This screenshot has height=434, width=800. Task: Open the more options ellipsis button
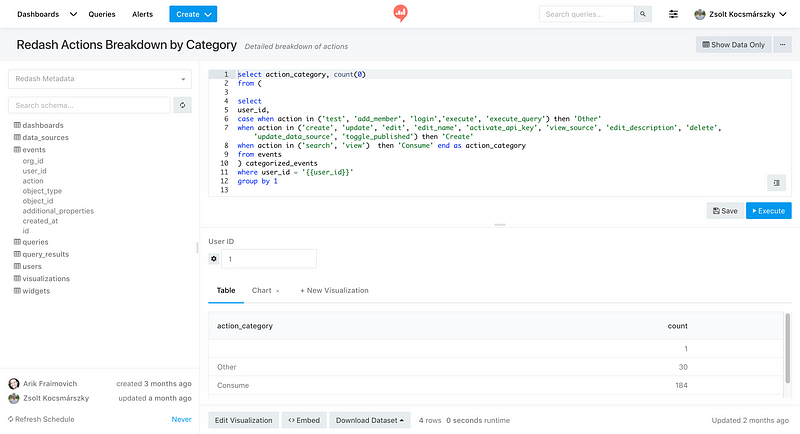coord(782,45)
